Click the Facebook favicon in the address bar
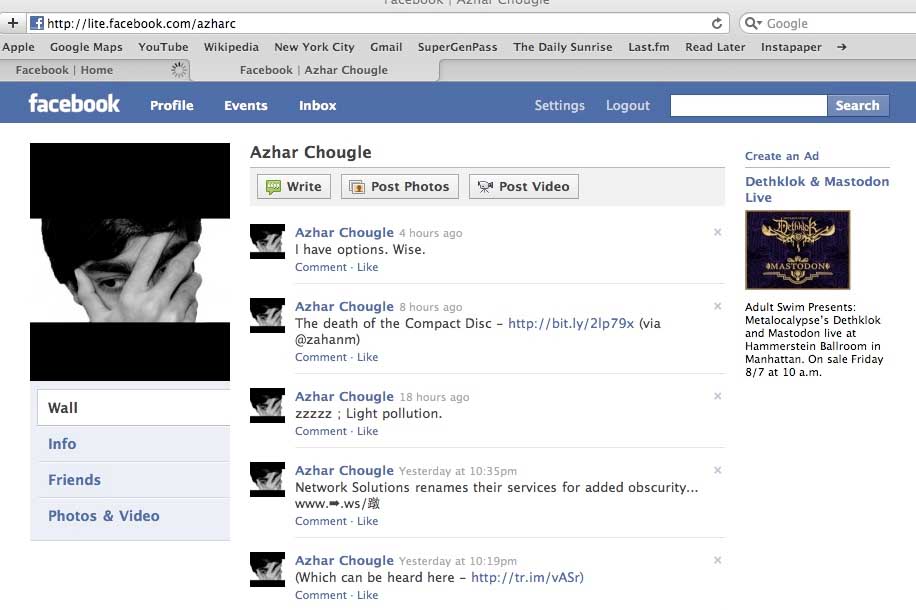The height and width of the screenshot is (610, 916). pyautogui.click(x=36, y=23)
